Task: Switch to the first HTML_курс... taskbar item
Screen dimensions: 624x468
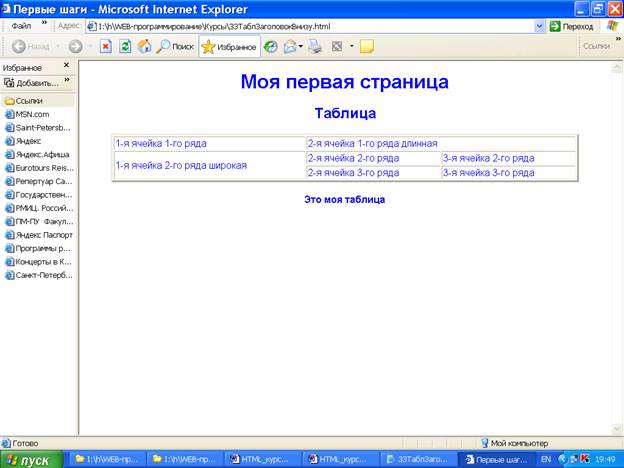Action: [261, 460]
